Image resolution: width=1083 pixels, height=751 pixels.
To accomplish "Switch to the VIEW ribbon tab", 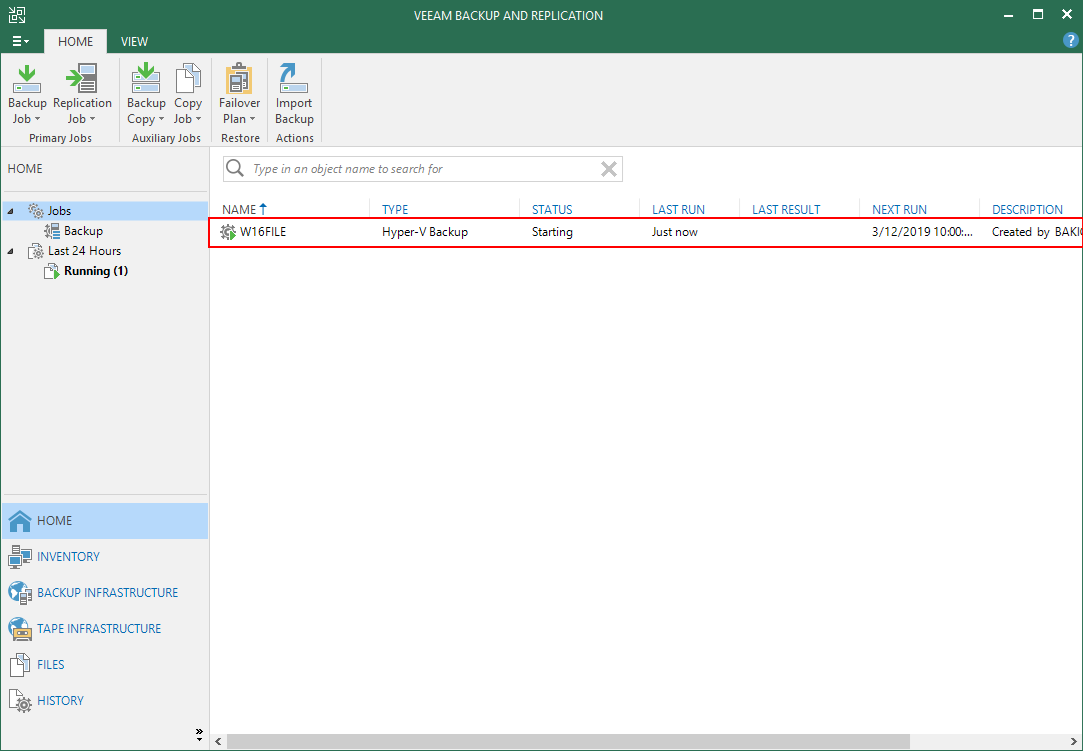I will pos(134,41).
